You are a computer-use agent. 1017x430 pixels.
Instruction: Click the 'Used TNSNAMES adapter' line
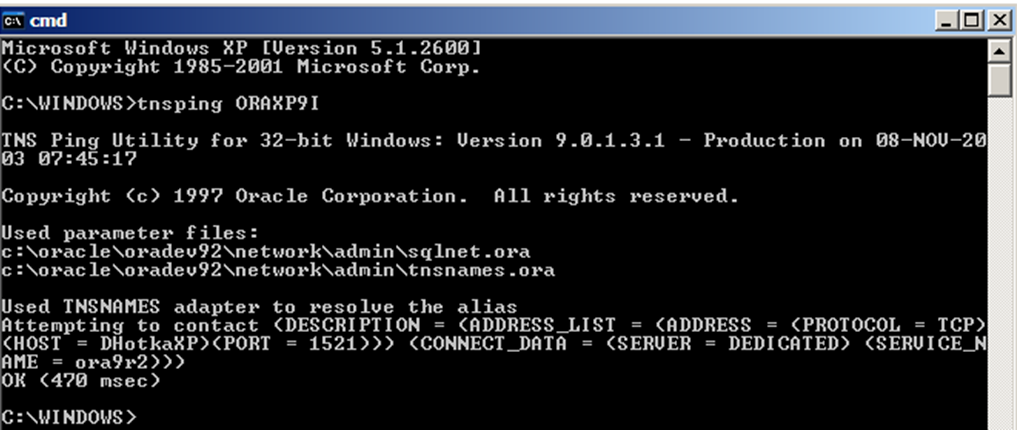click(x=259, y=307)
